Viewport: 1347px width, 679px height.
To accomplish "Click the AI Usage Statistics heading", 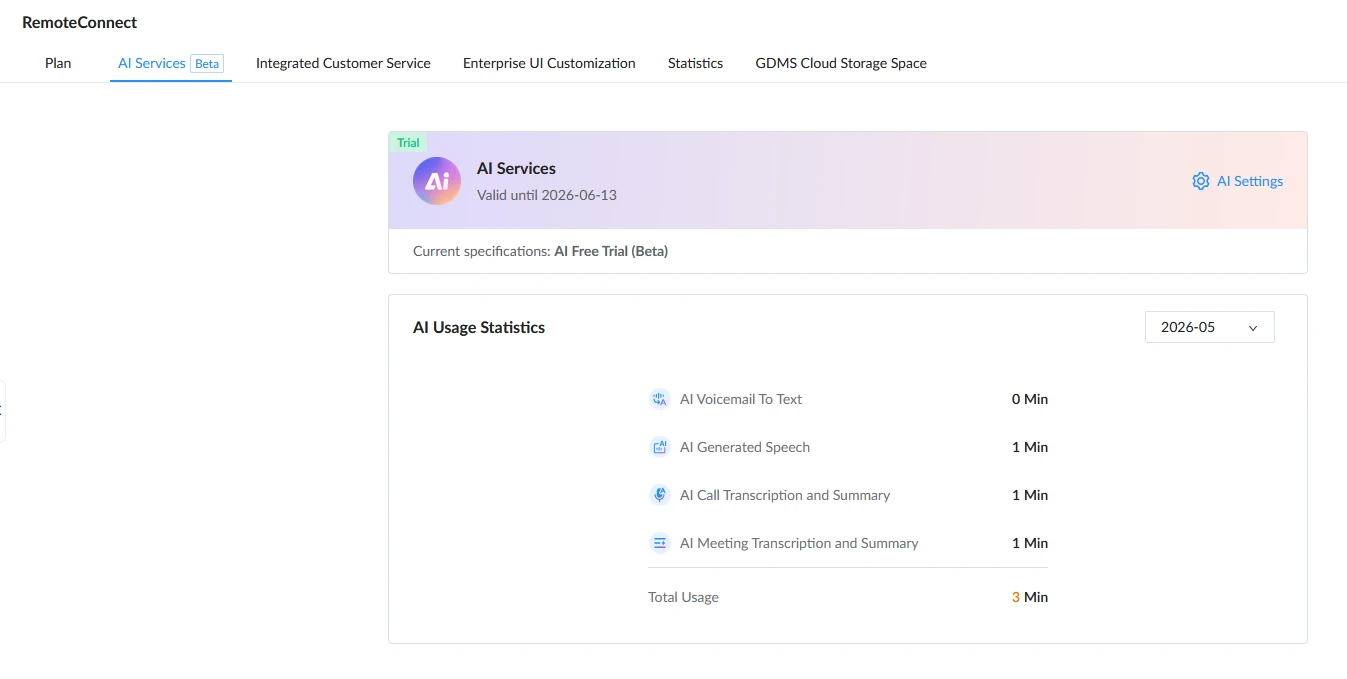I will 479,327.
